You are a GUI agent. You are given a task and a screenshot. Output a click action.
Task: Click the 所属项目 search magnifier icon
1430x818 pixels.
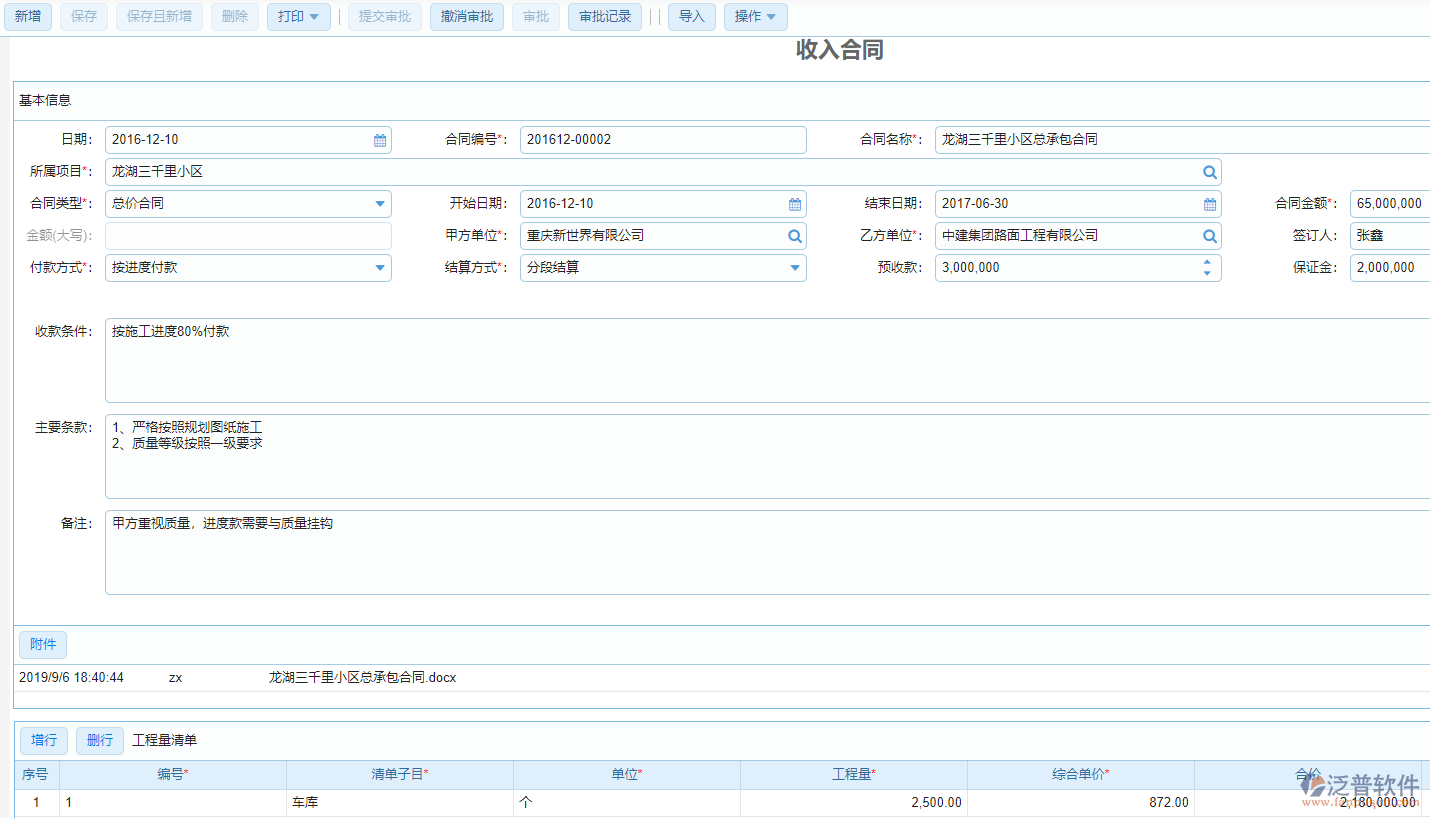pyautogui.click(x=1209, y=171)
